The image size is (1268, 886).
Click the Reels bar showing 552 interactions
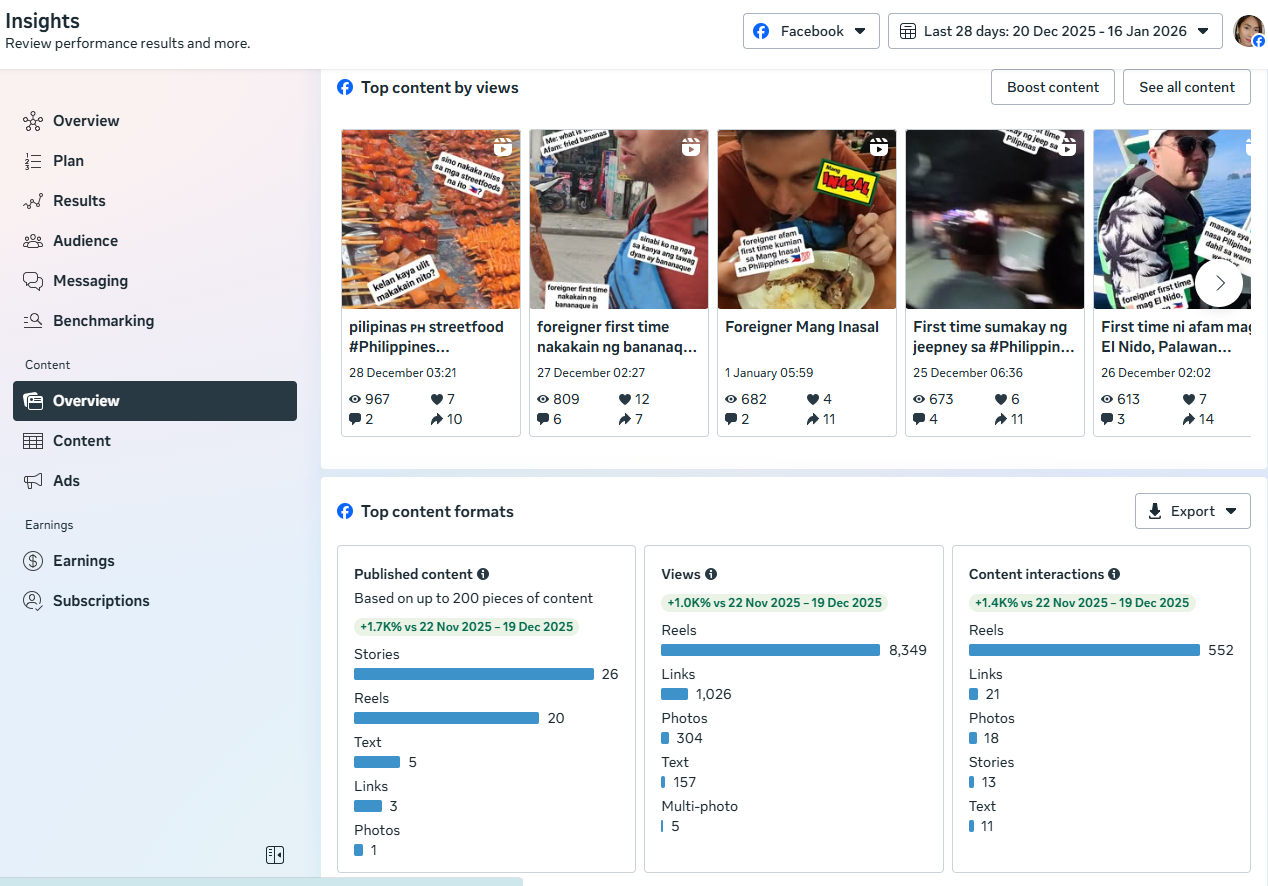pos(1084,650)
